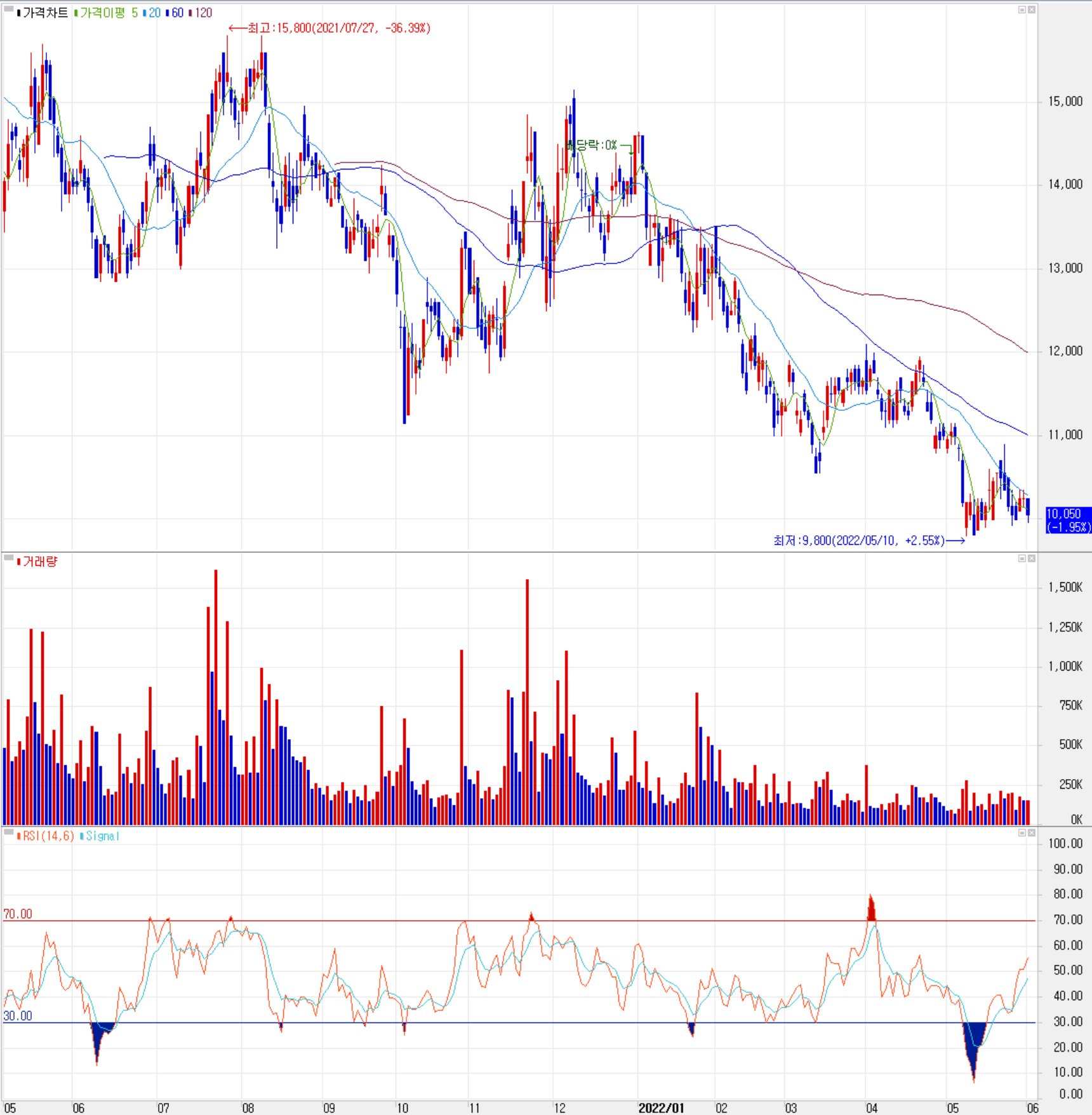Viewport: 1092px width, 1115px height.
Task: Close the price chart panel
Action: click(x=1032, y=10)
